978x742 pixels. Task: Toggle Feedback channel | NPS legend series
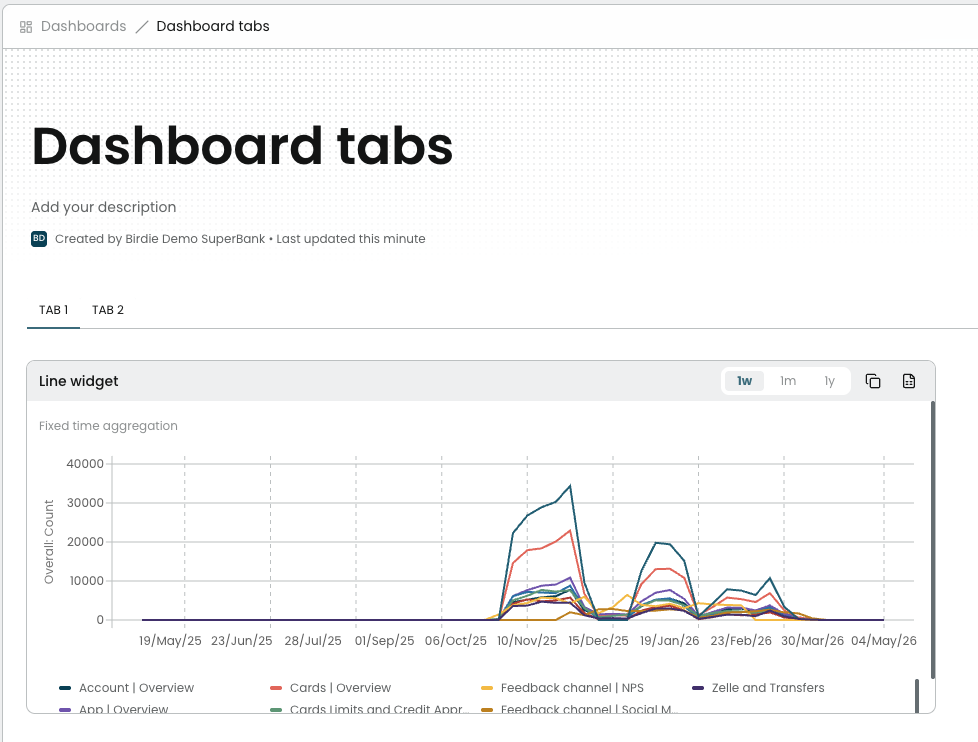563,688
